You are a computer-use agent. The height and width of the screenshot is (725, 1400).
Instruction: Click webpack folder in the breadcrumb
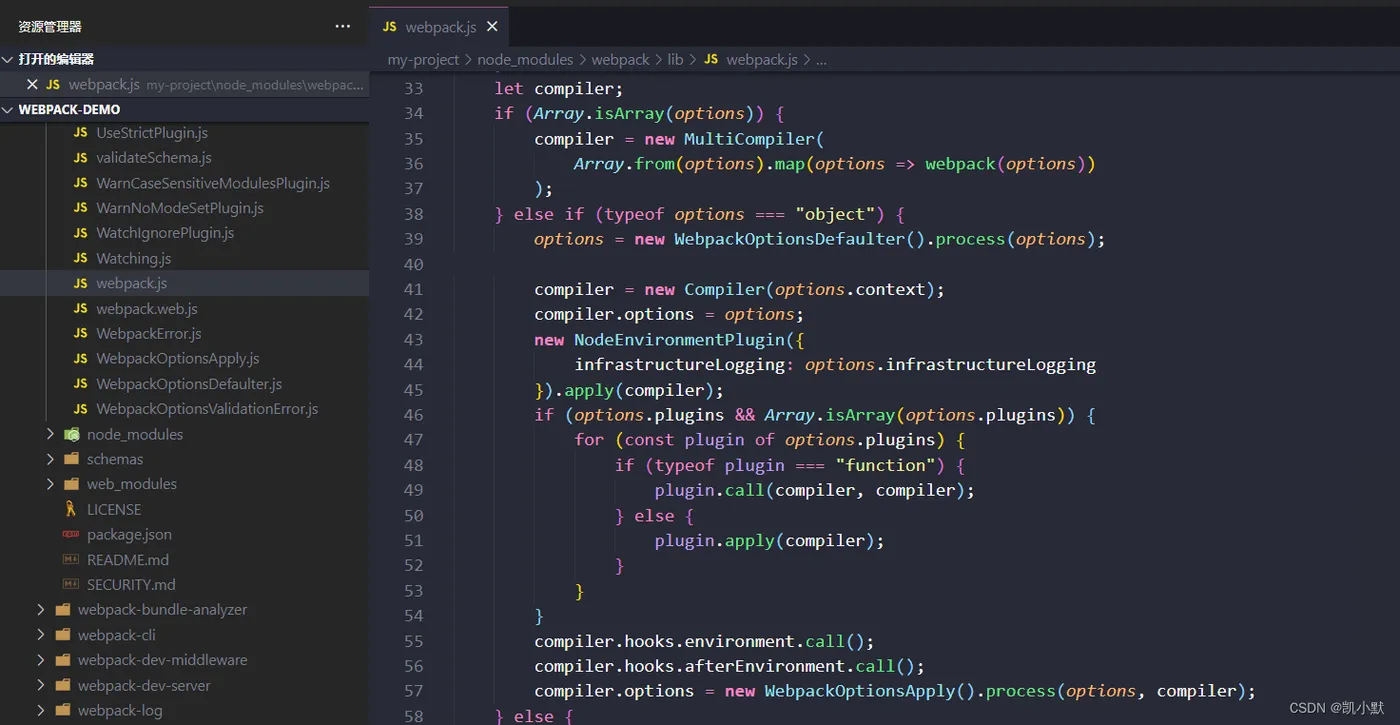[620, 60]
